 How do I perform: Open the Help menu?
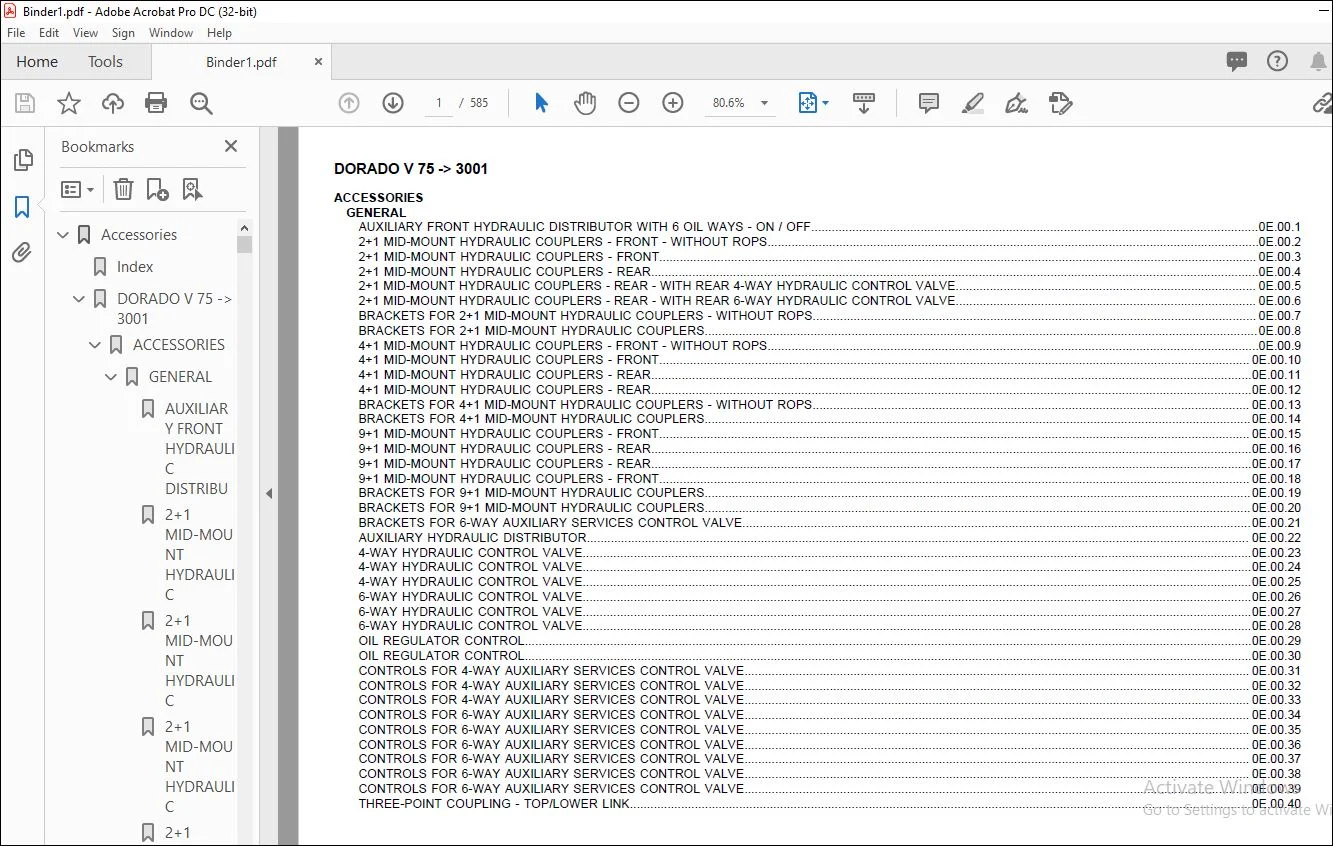pyautogui.click(x=219, y=33)
